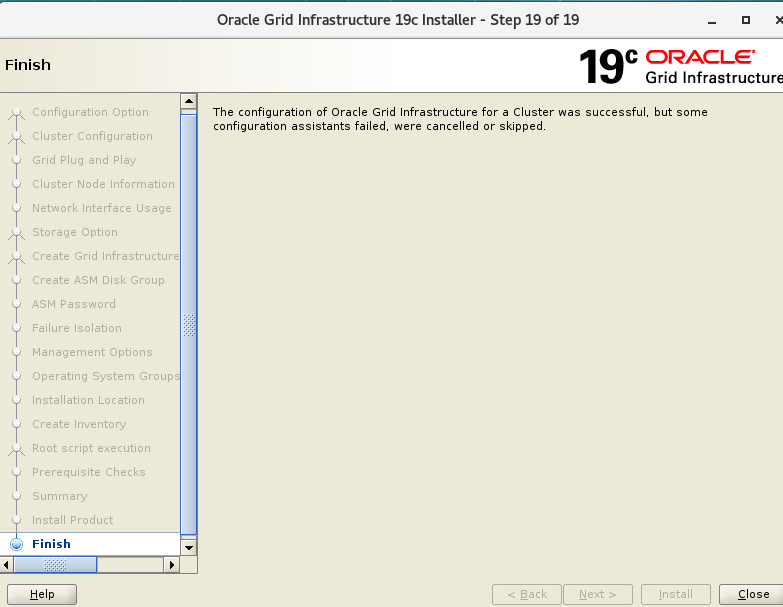Click the Oracle 19c Grid Infrastructure logo
Image resolution: width=783 pixels, height=607 pixels.
click(x=680, y=66)
